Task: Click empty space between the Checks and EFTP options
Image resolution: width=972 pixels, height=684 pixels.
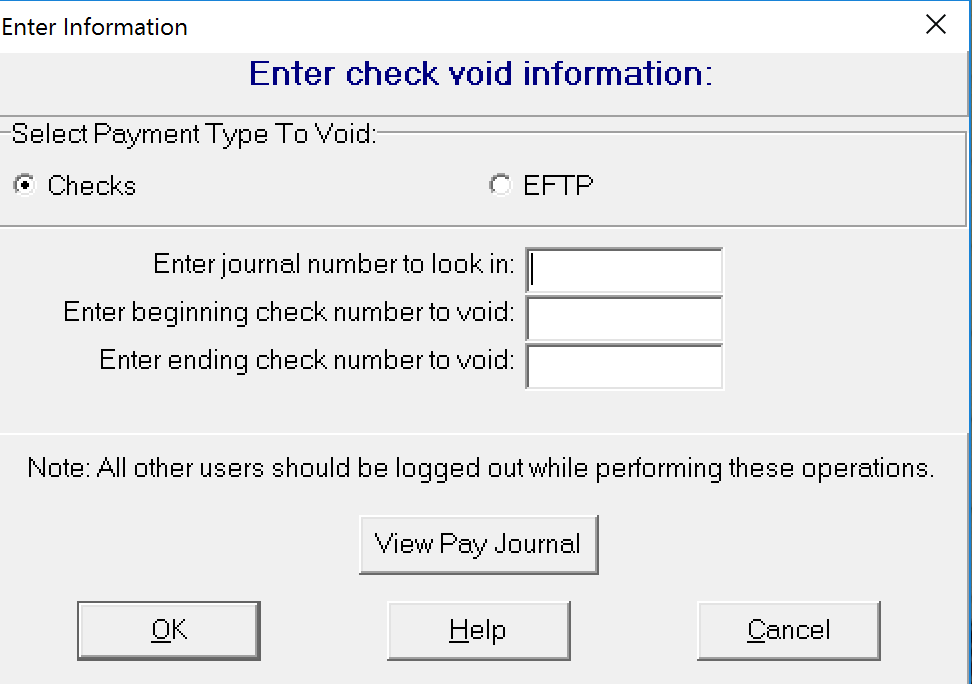Action: (x=310, y=185)
